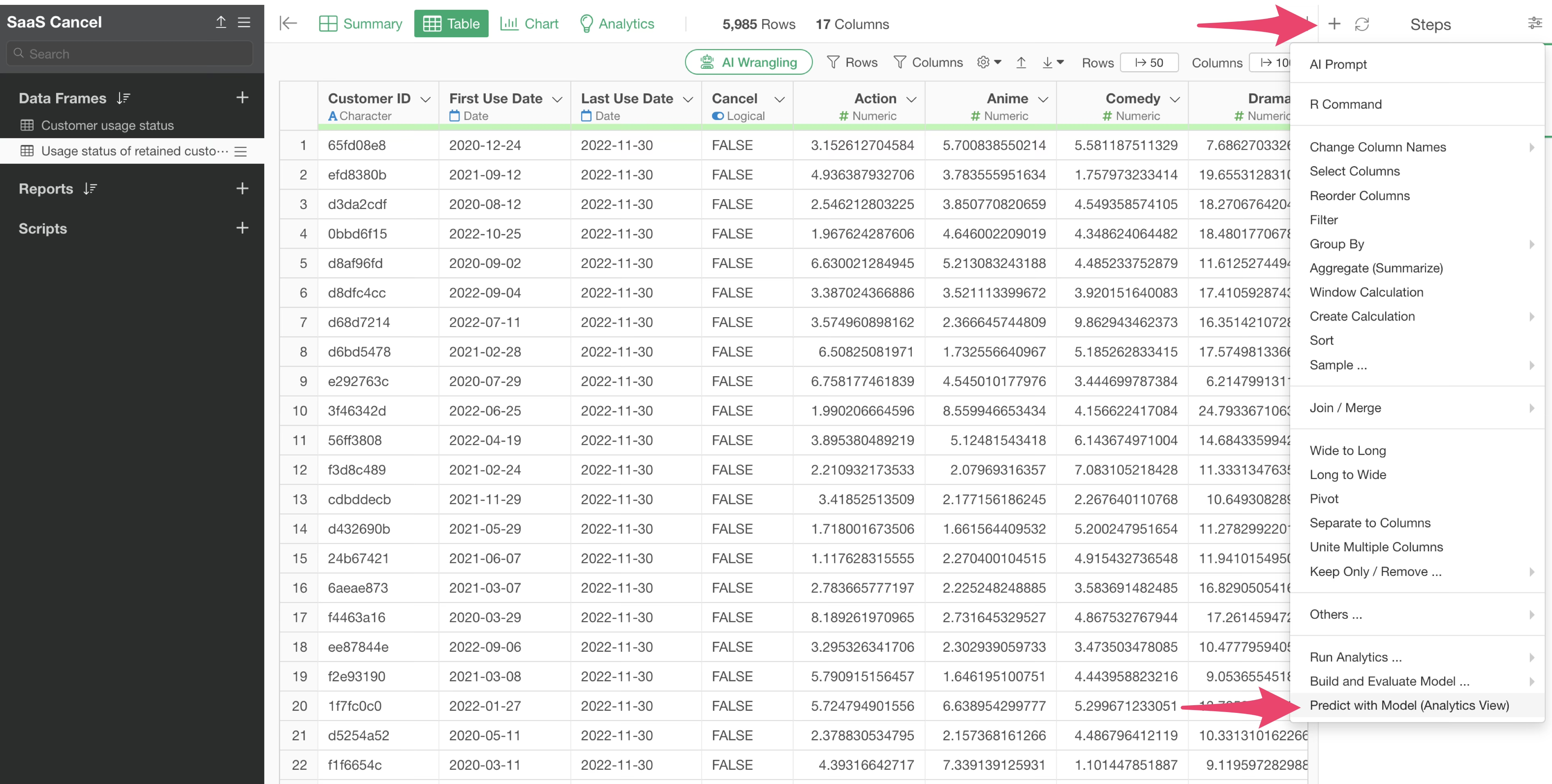Click the refresh icon beside Steps
The image size is (1552, 784).
click(x=1362, y=24)
